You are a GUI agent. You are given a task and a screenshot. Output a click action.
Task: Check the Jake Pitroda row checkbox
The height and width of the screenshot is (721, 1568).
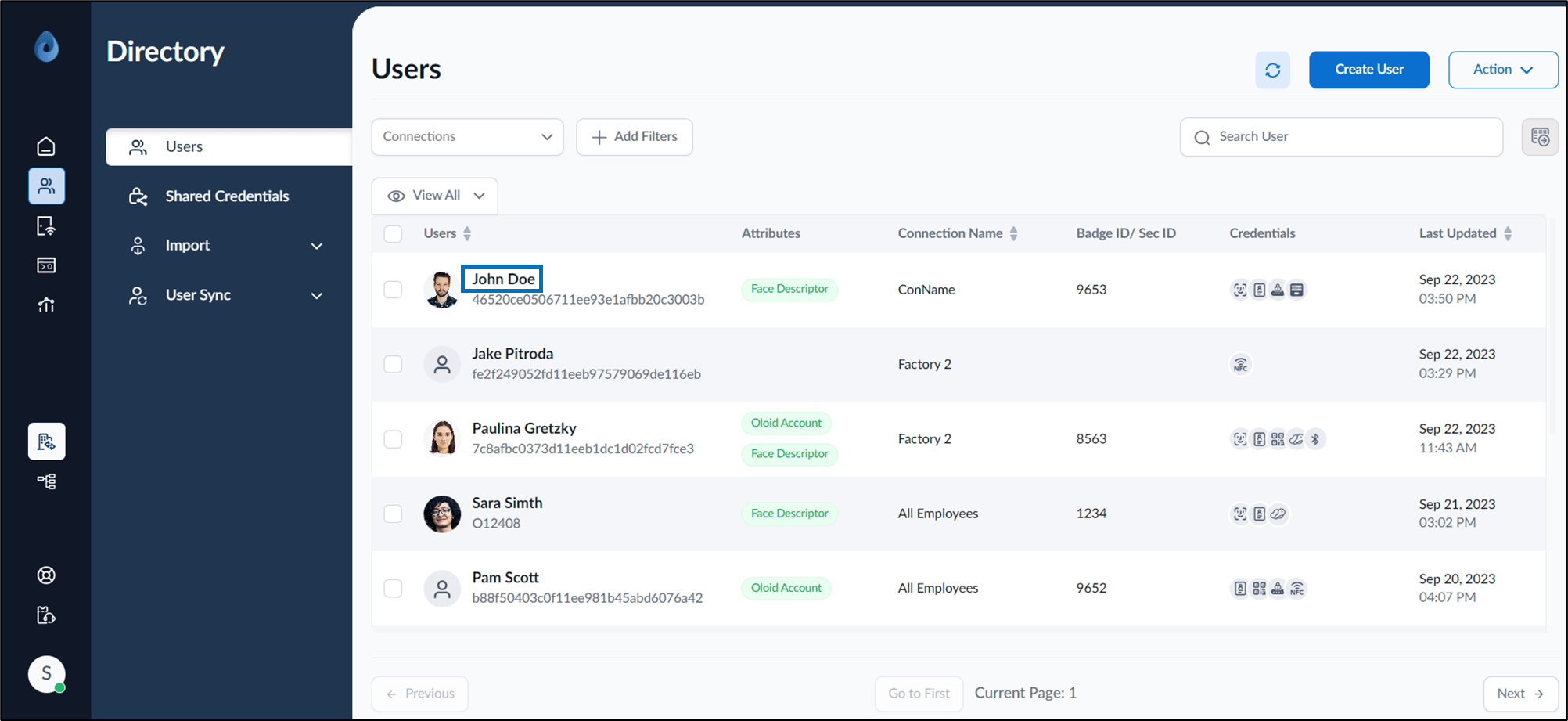[393, 365]
